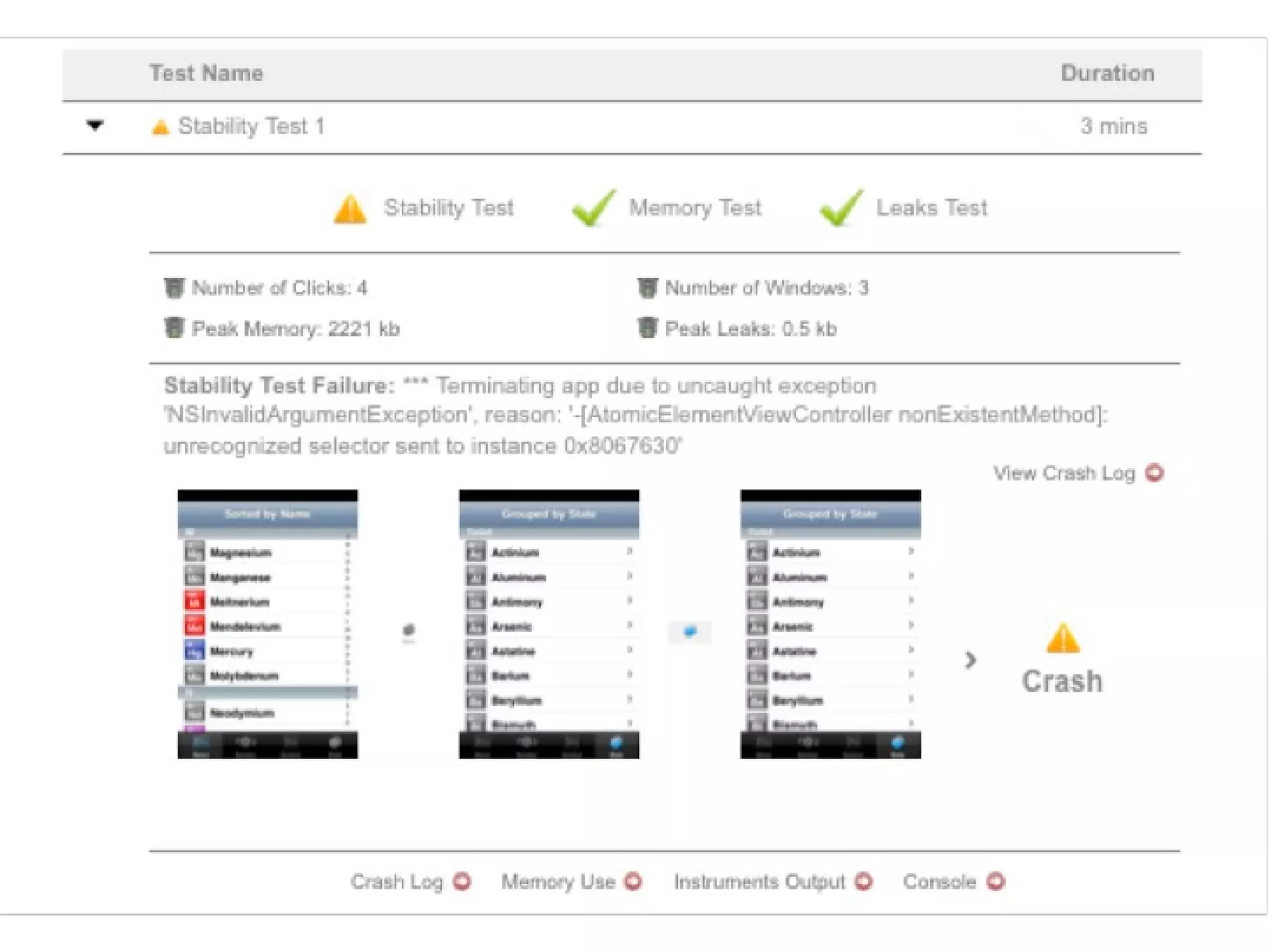Open the Console output link

click(939, 881)
